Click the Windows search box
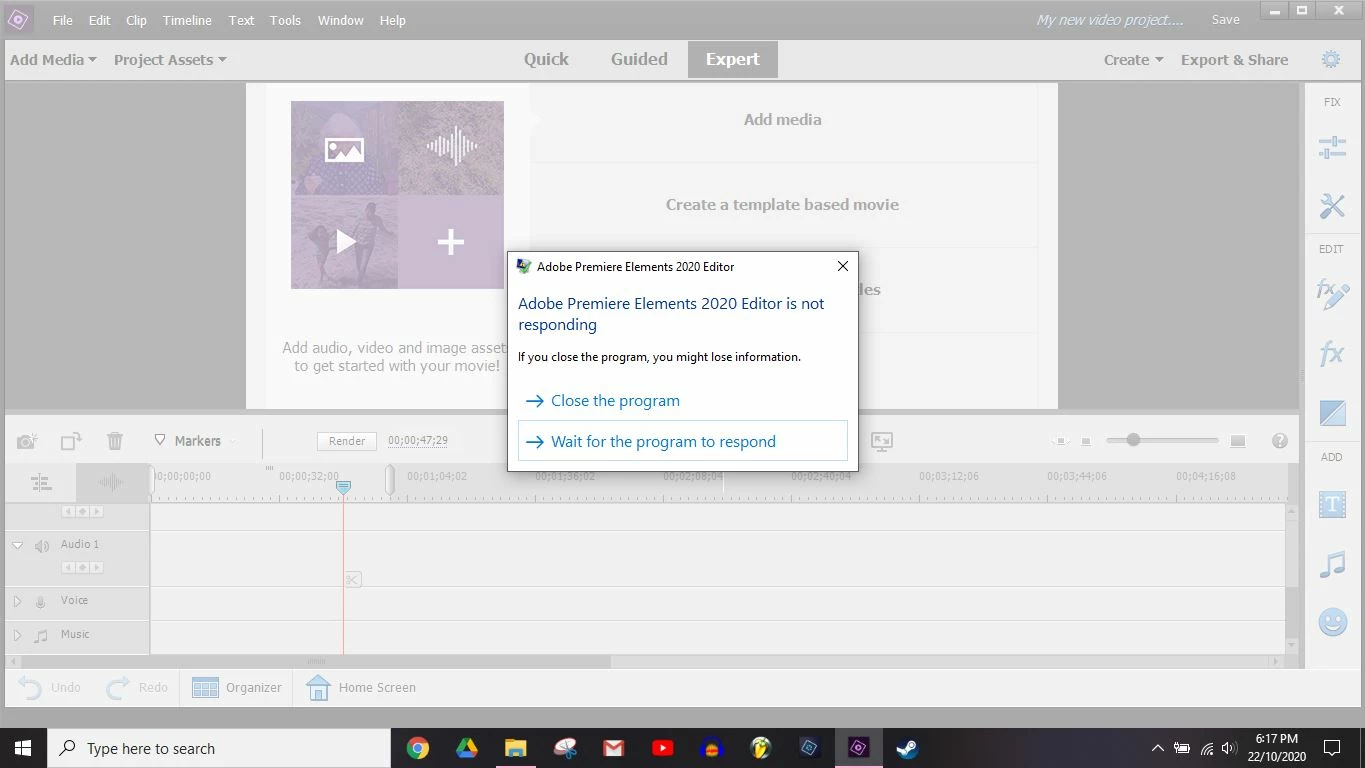The height and width of the screenshot is (768, 1365). (x=219, y=748)
